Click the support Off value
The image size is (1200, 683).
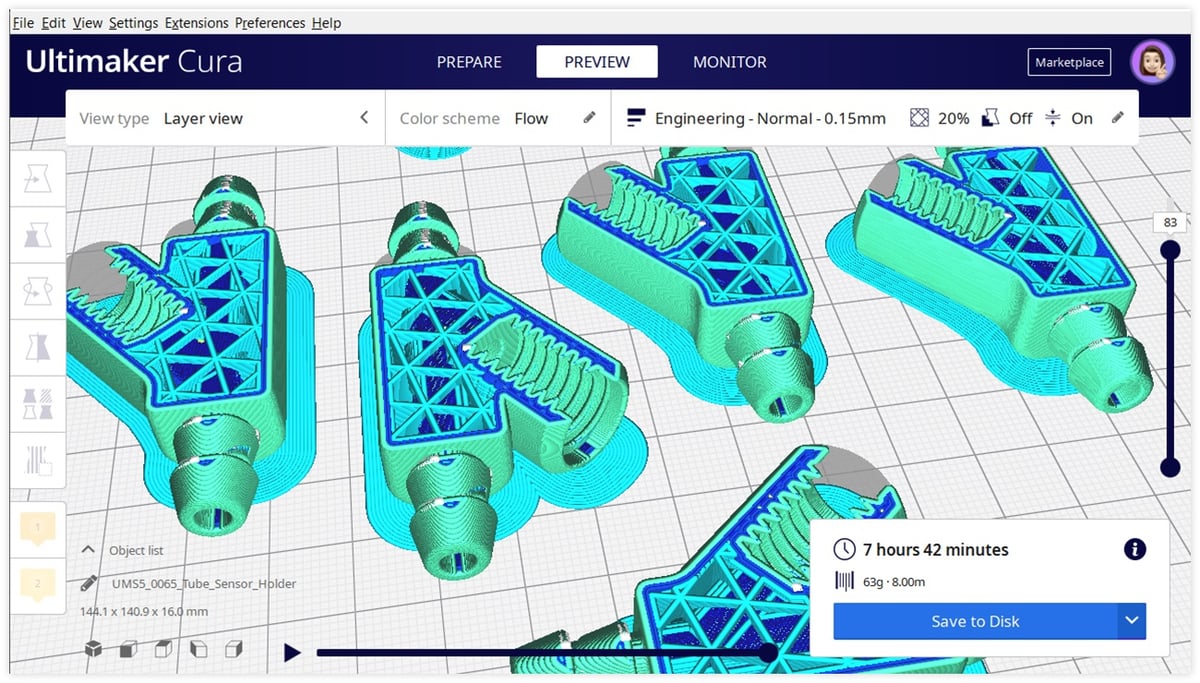pyautogui.click(x=1020, y=118)
